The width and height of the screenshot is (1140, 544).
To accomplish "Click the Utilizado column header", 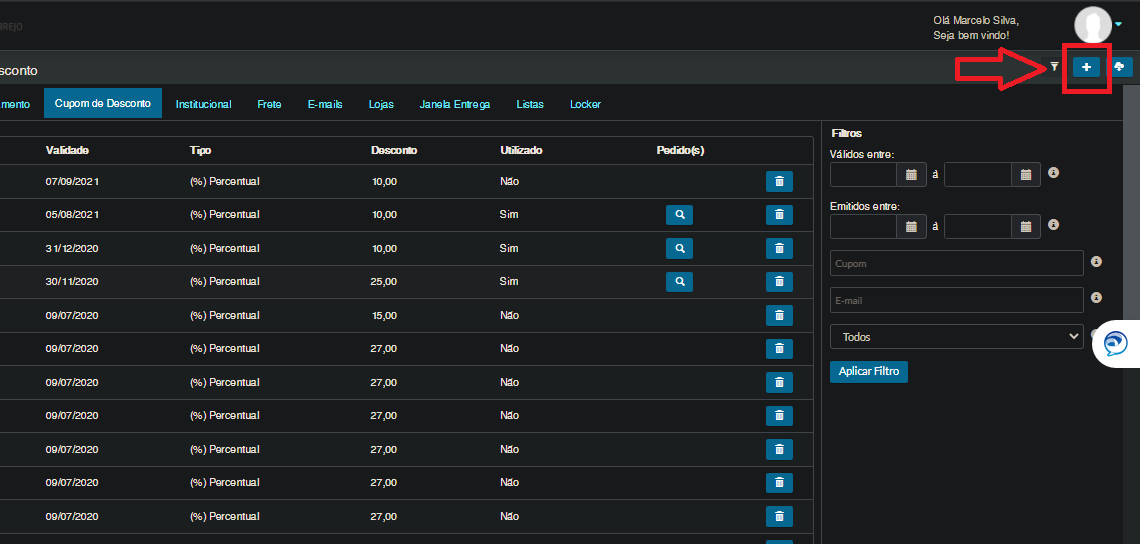I will click(x=521, y=151).
